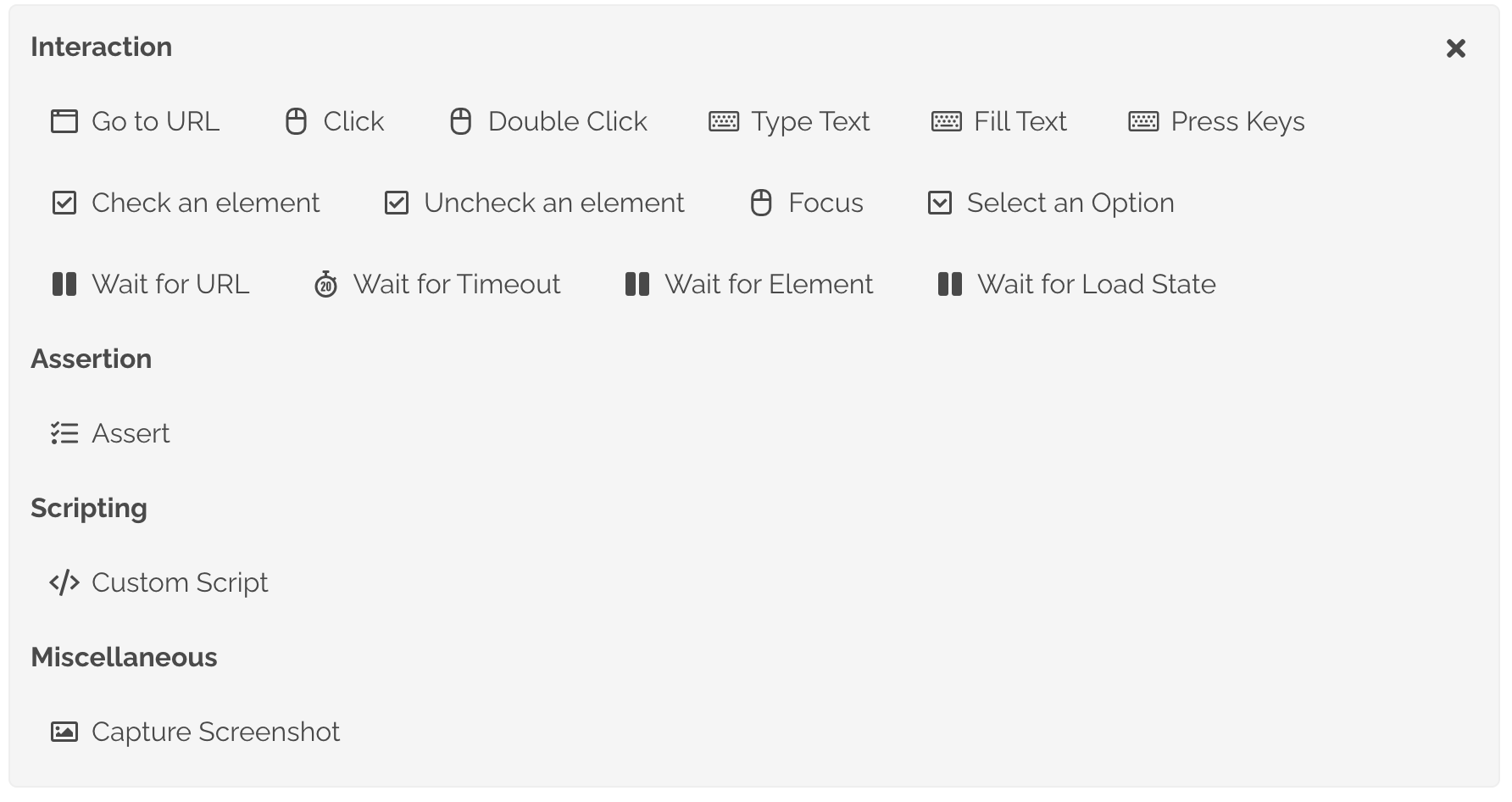Add a Wait for Timeout step

point(437,284)
